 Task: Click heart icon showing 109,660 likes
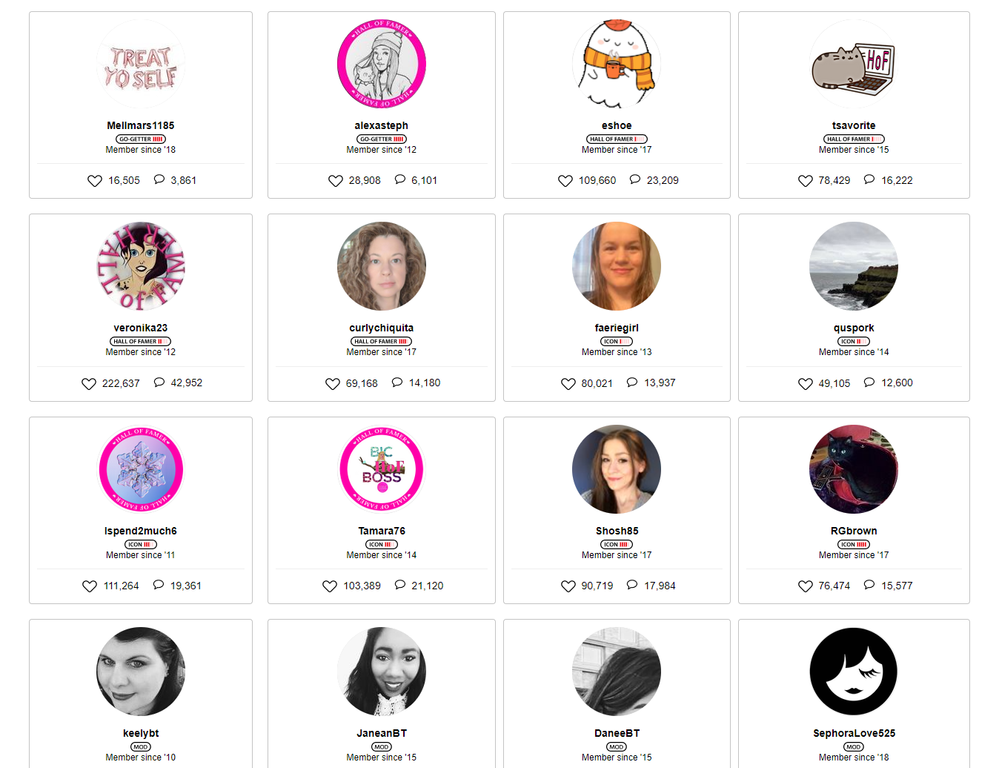click(x=565, y=181)
